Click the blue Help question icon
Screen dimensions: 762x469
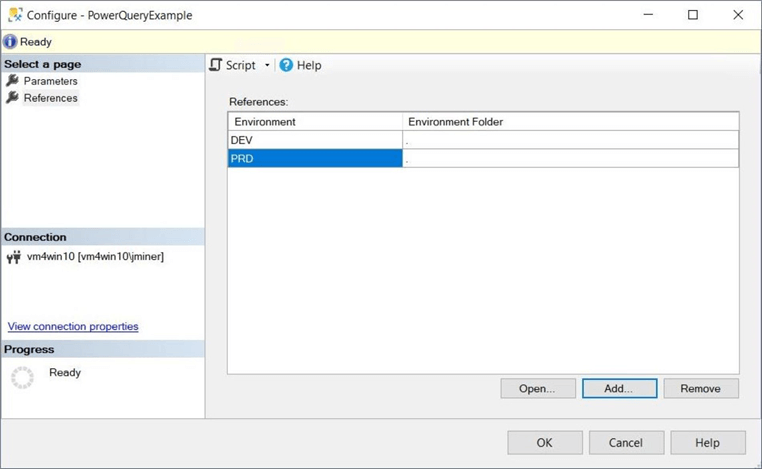point(286,65)
